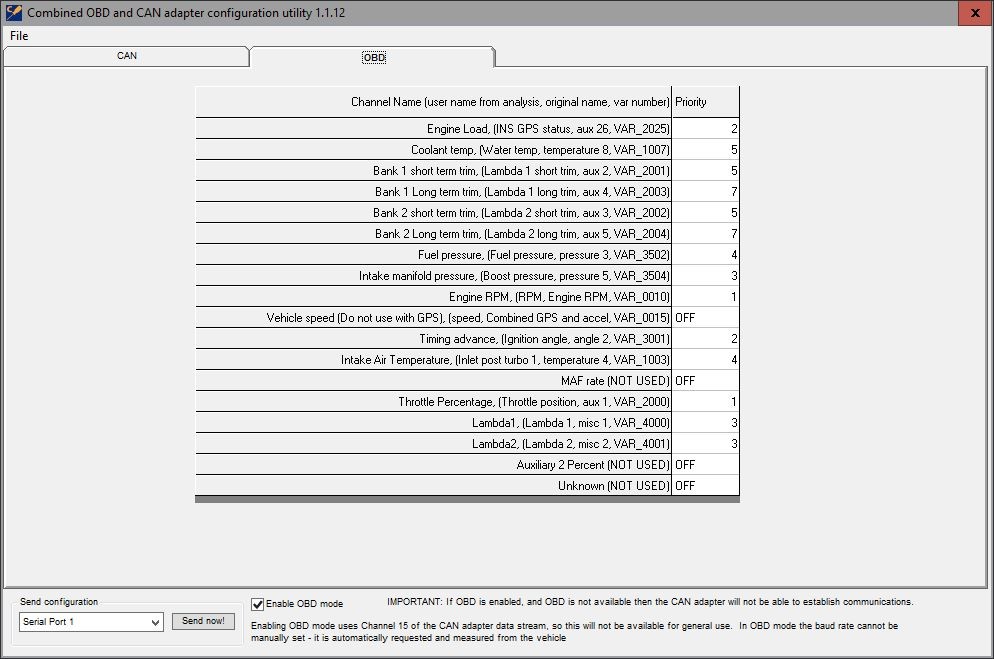Click Engine RPM priority value
The width and height of the screenshot is (994, 659).
click(705, 297)
